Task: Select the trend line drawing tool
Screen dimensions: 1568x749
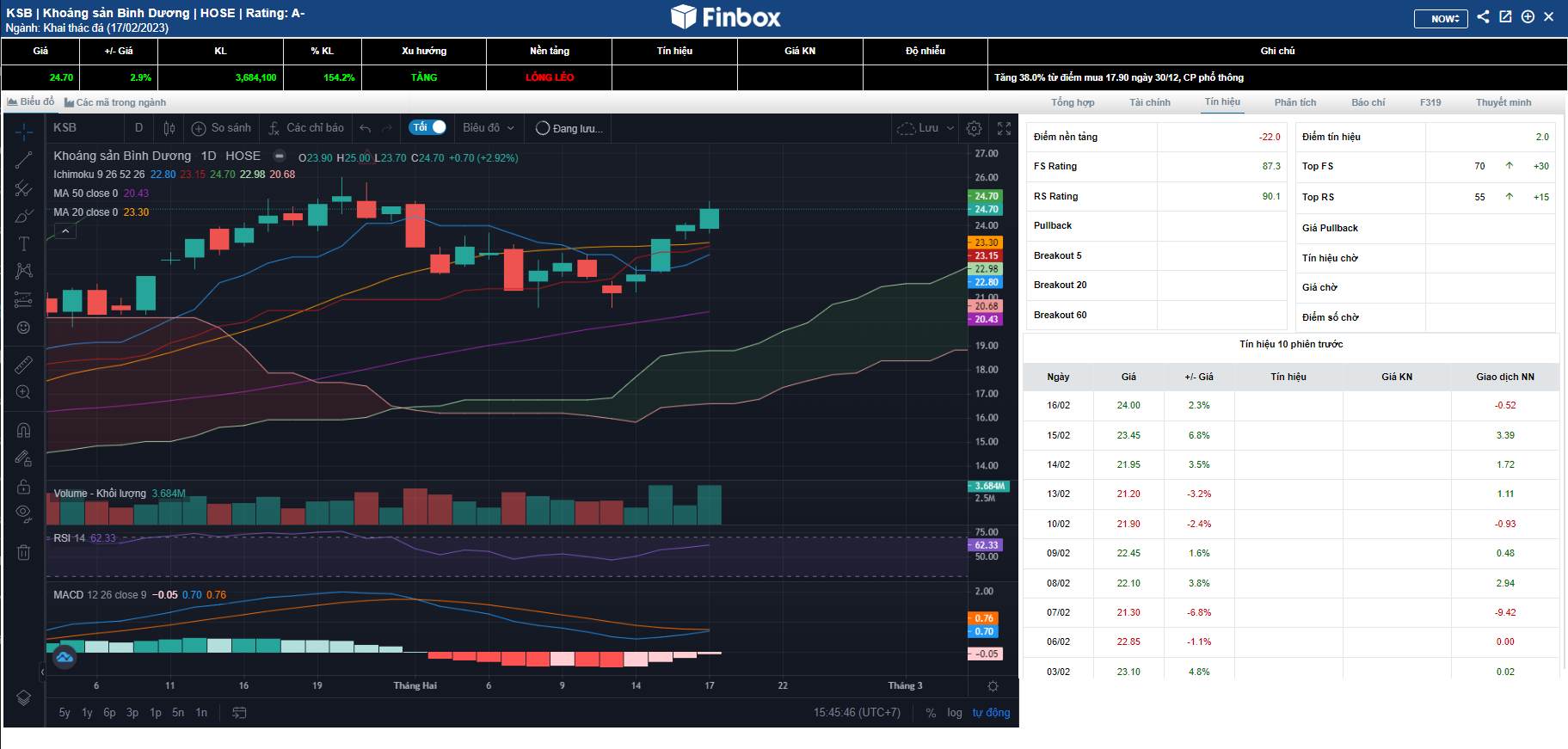Action: pos(24,160)
